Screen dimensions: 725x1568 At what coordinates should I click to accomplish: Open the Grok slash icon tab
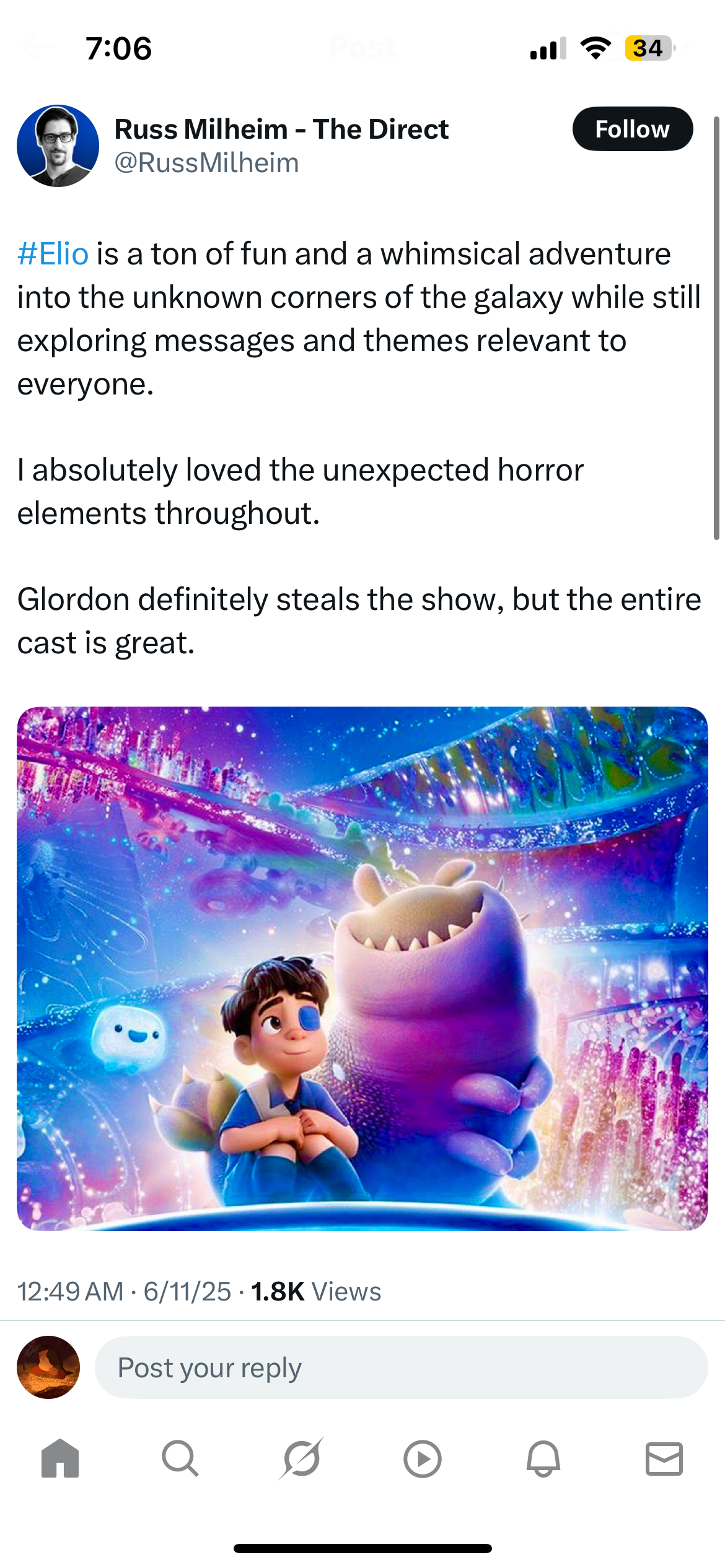[301, 1458]
